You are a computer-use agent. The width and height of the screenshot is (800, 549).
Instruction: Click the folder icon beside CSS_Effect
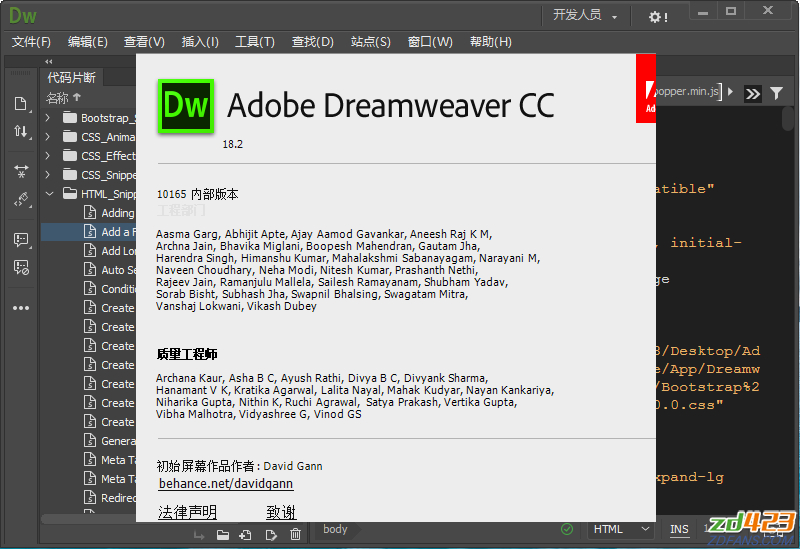pyautogui.click(x=70, y=155)
